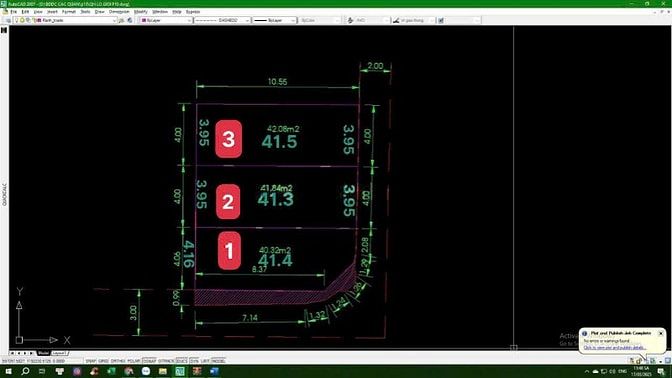Image resolution: width=672 pixels, height=378 pixels.
Task: Open the Chrome browser in the taskbar
Action: pos(129,371)
